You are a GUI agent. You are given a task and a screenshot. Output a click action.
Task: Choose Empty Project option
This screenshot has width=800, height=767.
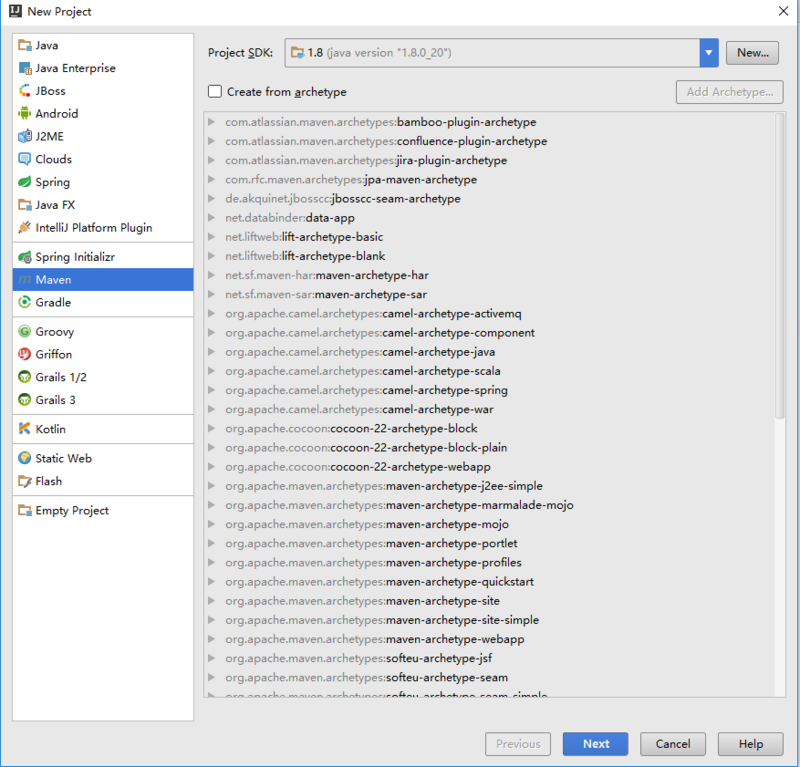pyautogui.click(x=103, y=510)
